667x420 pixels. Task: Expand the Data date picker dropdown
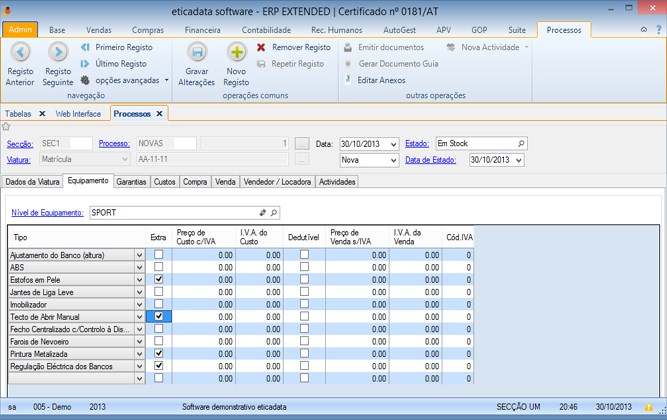point(393,145)
